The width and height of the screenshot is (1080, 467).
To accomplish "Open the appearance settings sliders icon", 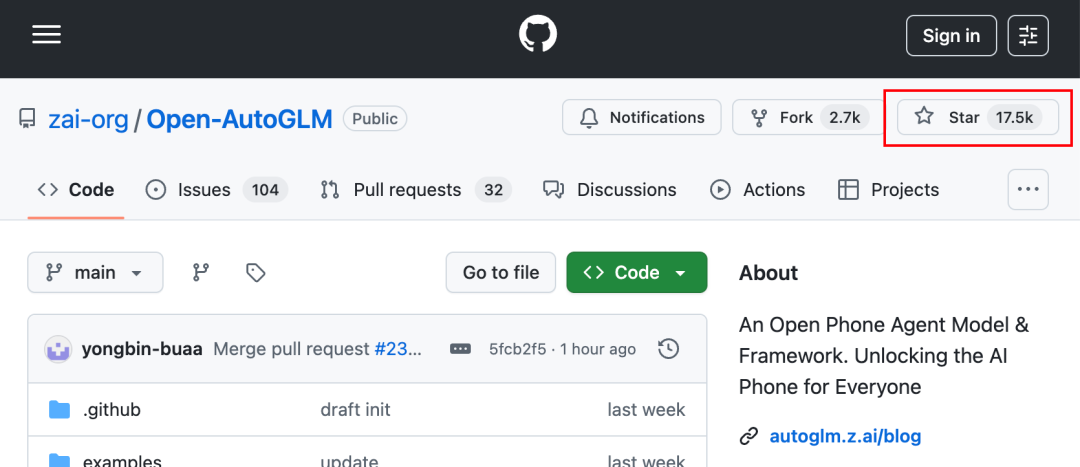I will [1028, 35].
